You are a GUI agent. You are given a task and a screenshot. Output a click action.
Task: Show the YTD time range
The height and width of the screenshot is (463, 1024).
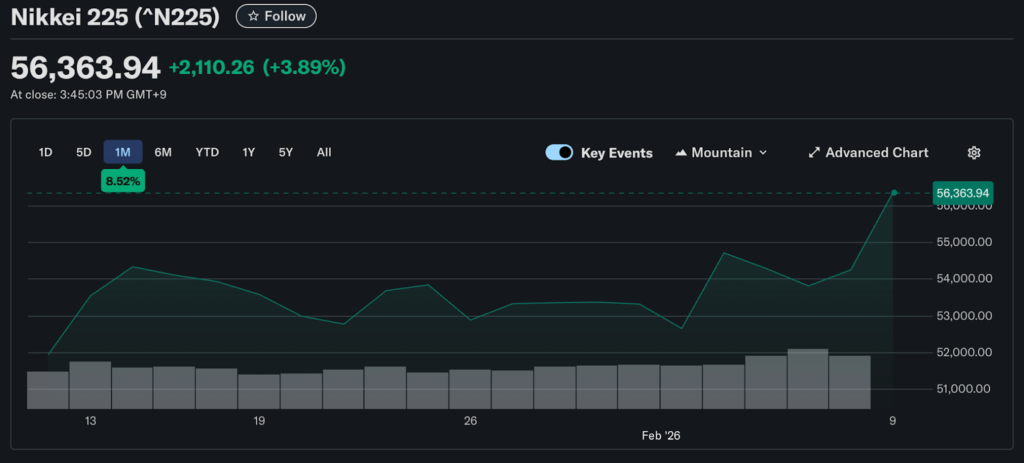207,153
